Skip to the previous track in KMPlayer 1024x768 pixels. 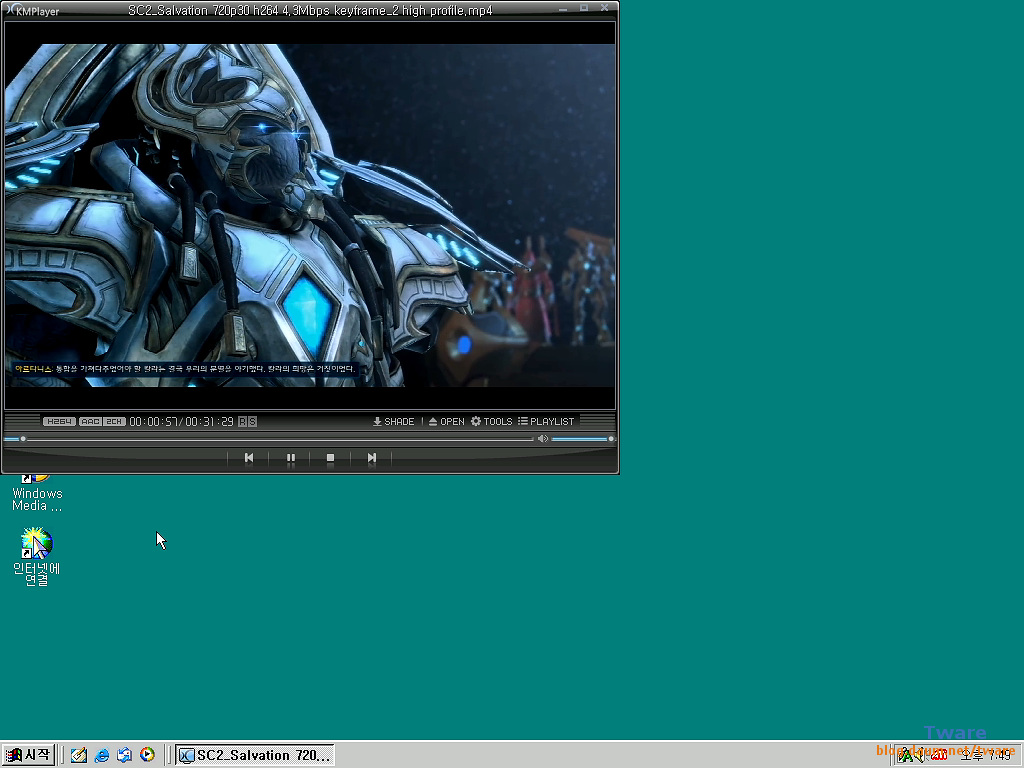(x=248, y=458)
